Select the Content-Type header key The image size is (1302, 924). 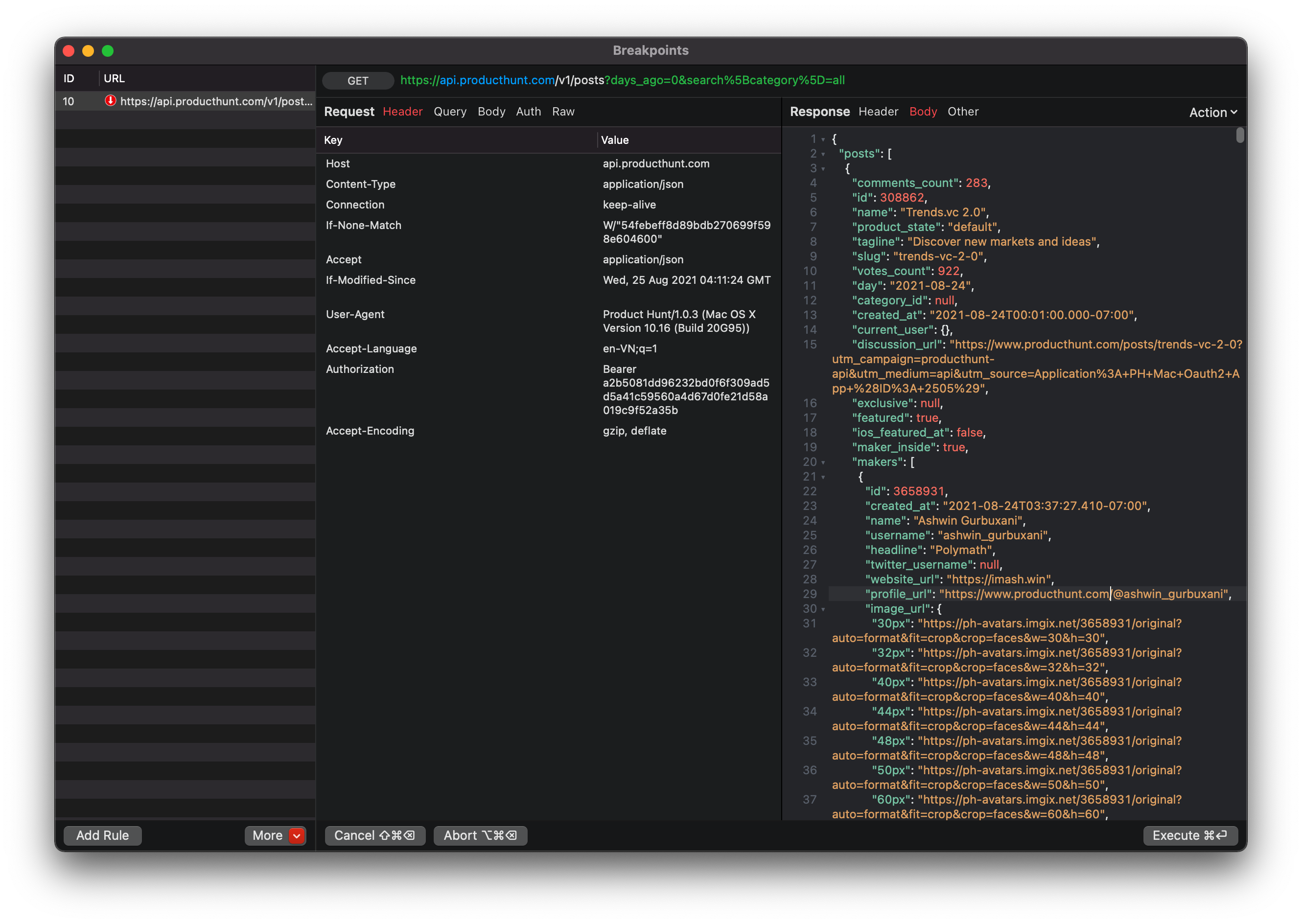[x=360, y=184]
